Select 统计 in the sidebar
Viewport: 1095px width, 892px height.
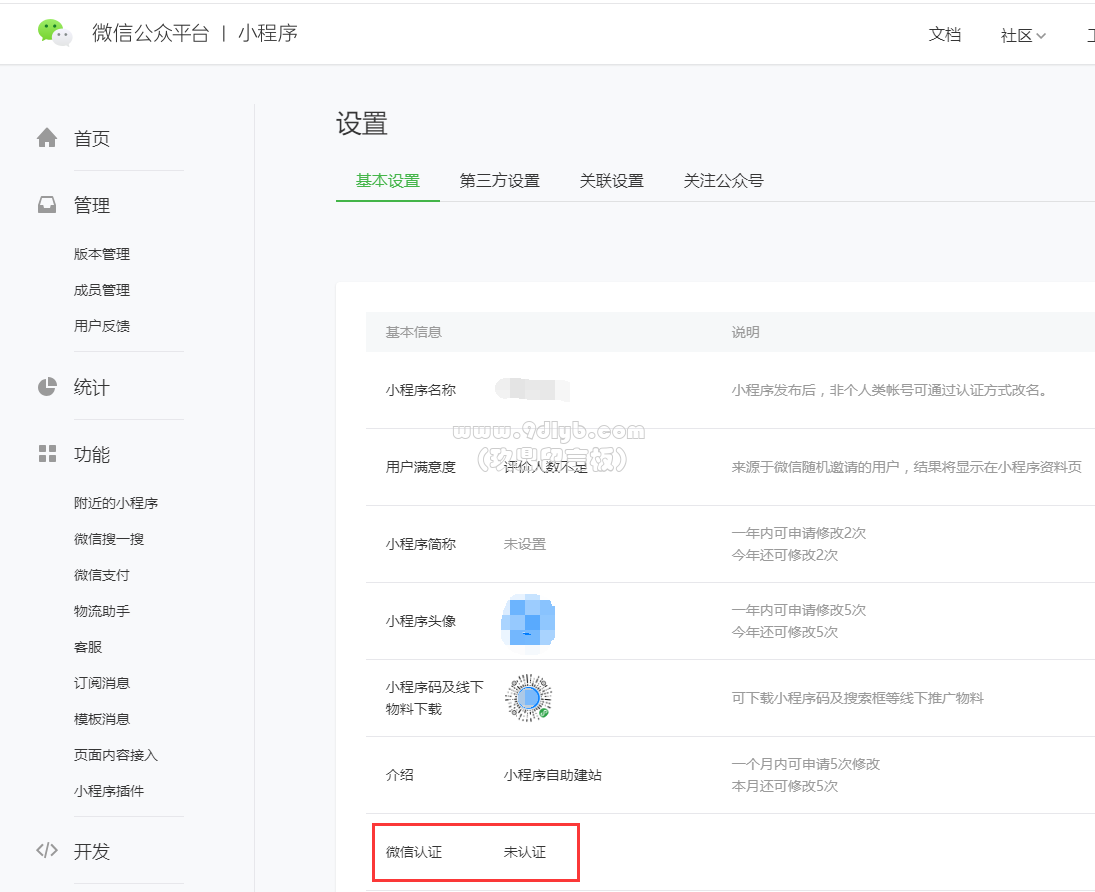pos(92,388)
